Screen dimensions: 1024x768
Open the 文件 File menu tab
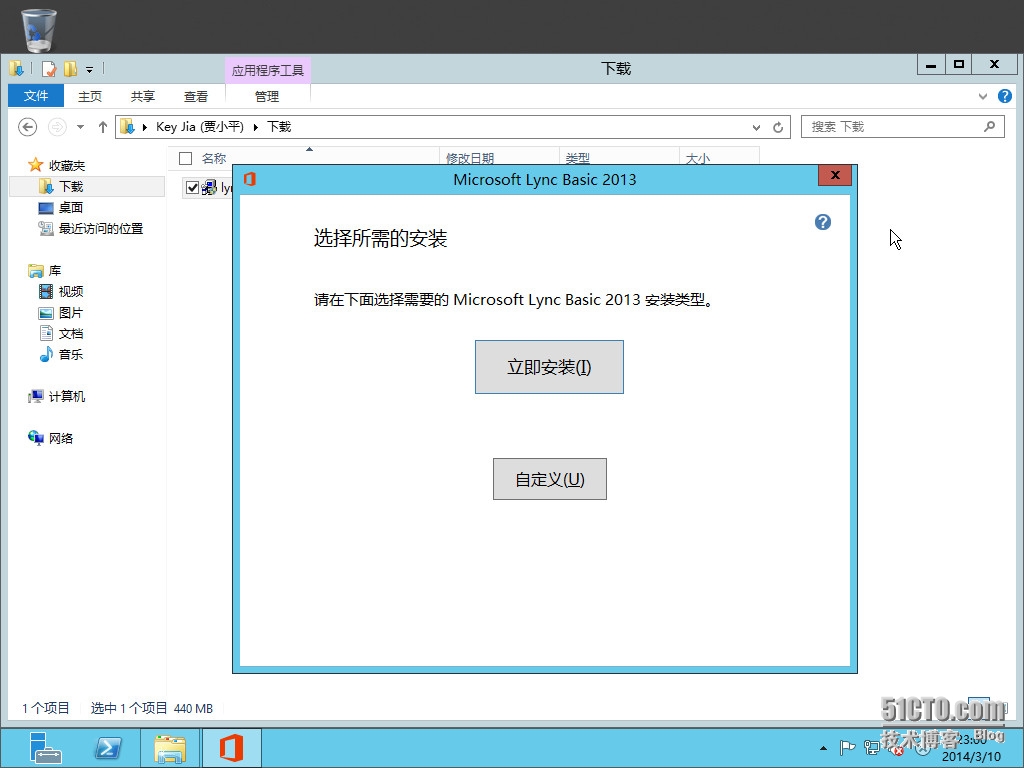click(x=36, y=96)
